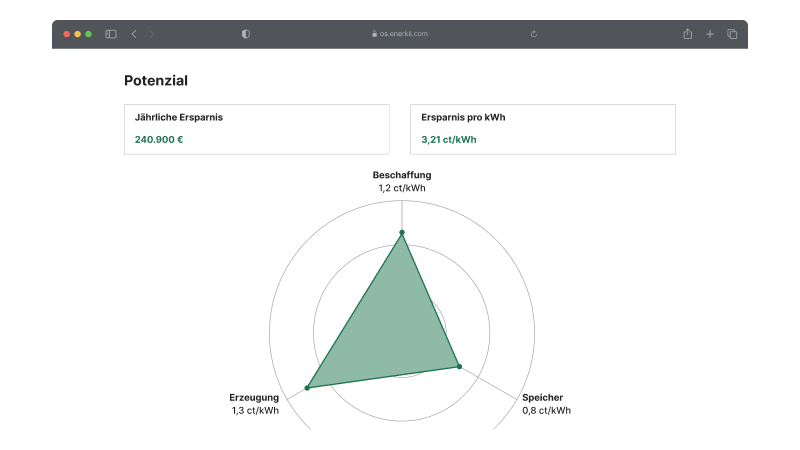Open a new tab with the plus icon
The height and width of the screenshot is (450, 800).
click(x=710, y=34)
